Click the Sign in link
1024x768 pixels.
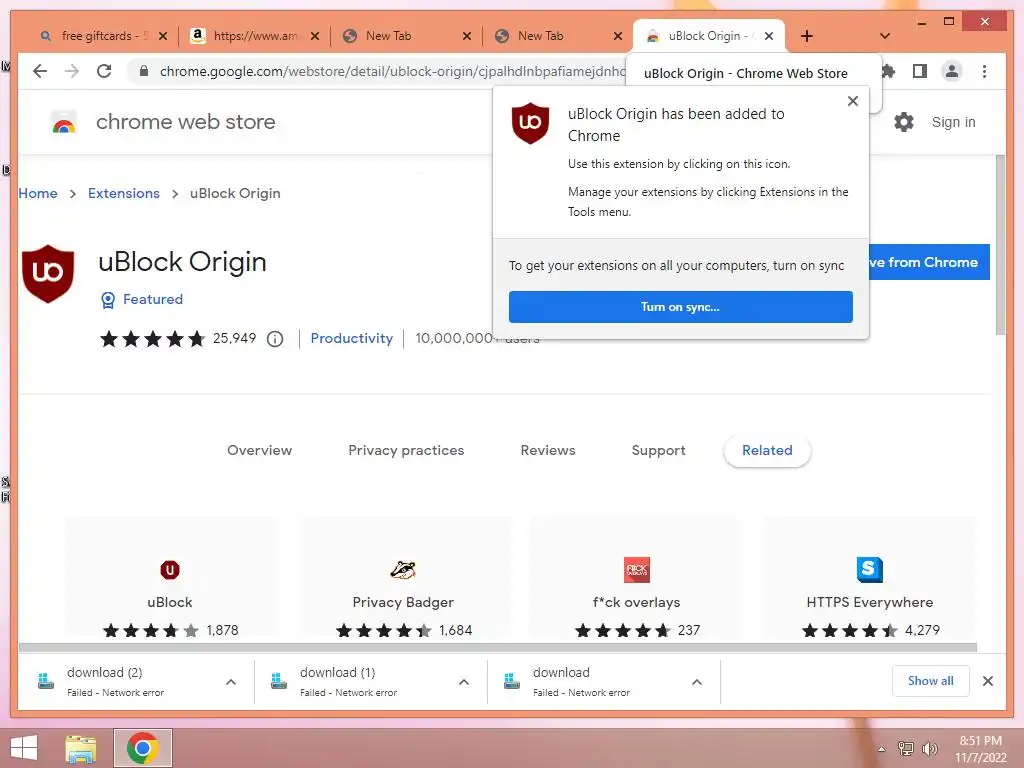(x=953, y=122)
